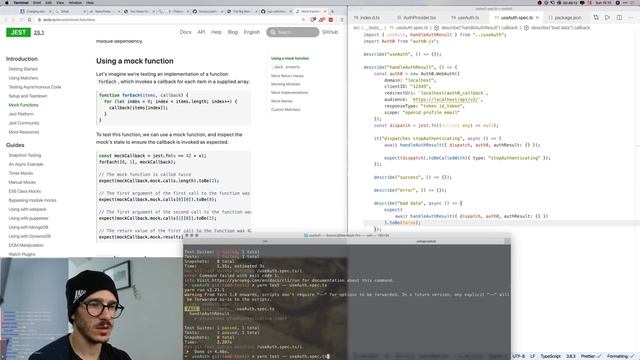Open Using with DynamoDB guide
The height and width of the screenshot is (360, 640).
coord(29,236)
